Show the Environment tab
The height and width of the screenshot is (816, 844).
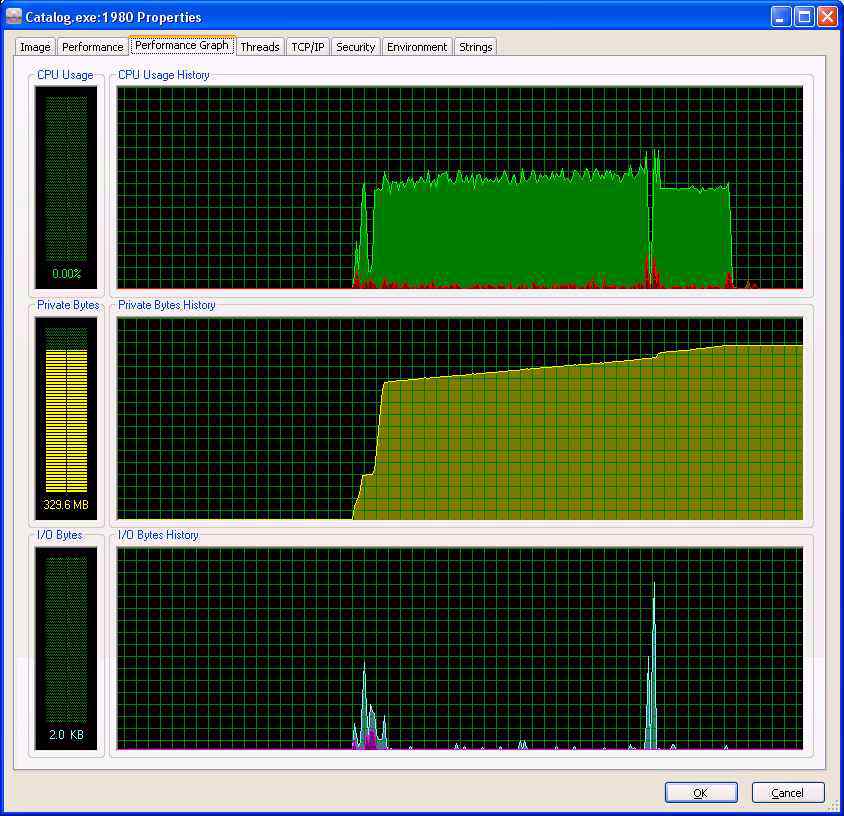[417, 47]
